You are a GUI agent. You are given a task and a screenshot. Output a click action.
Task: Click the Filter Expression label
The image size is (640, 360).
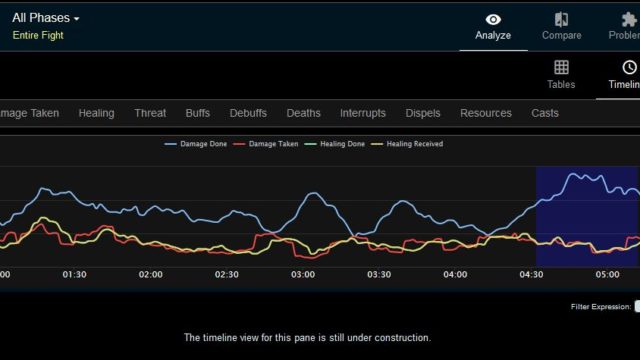601,307
